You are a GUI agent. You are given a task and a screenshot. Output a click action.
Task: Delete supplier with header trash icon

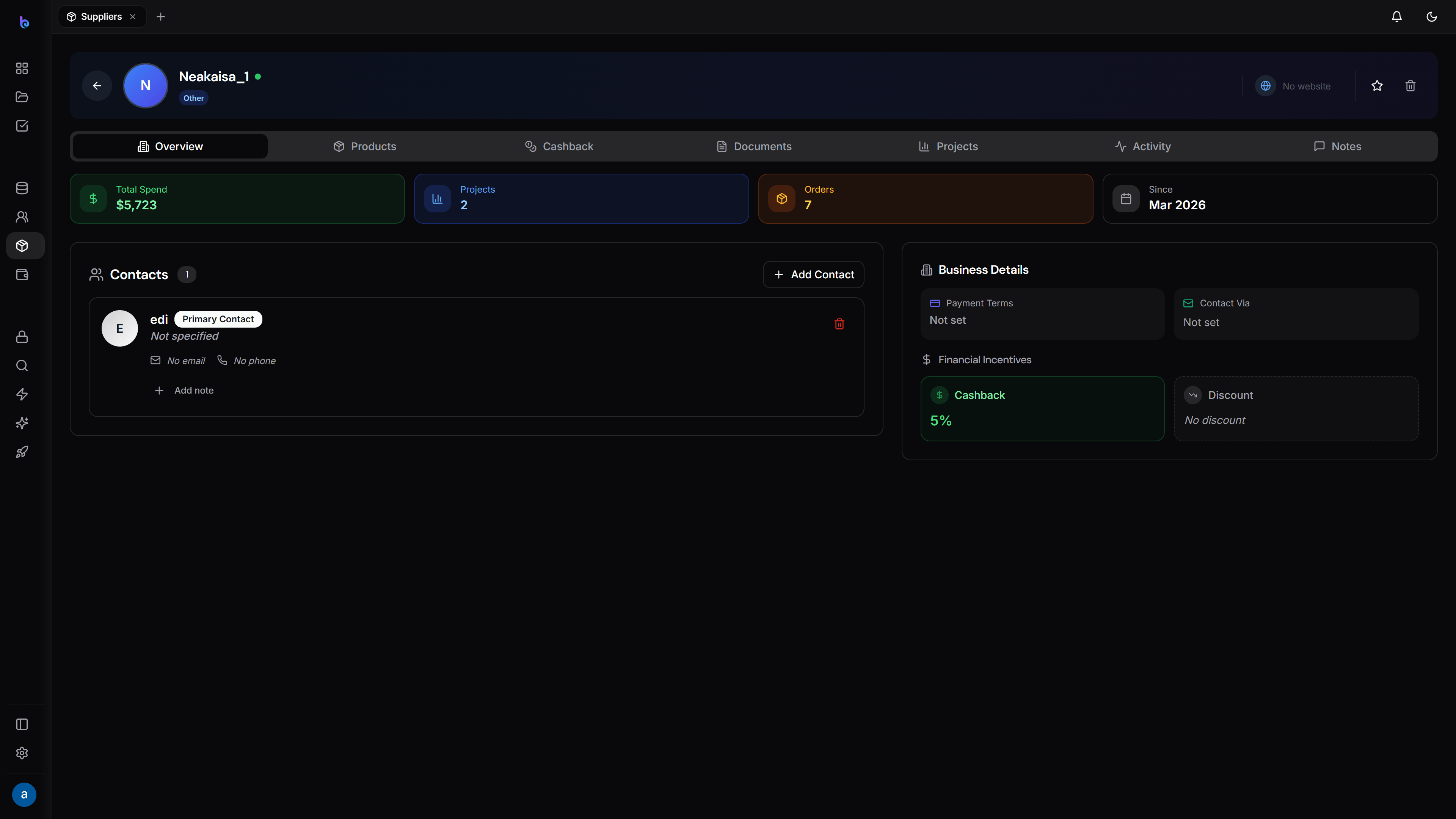[x=1411, y=86]
